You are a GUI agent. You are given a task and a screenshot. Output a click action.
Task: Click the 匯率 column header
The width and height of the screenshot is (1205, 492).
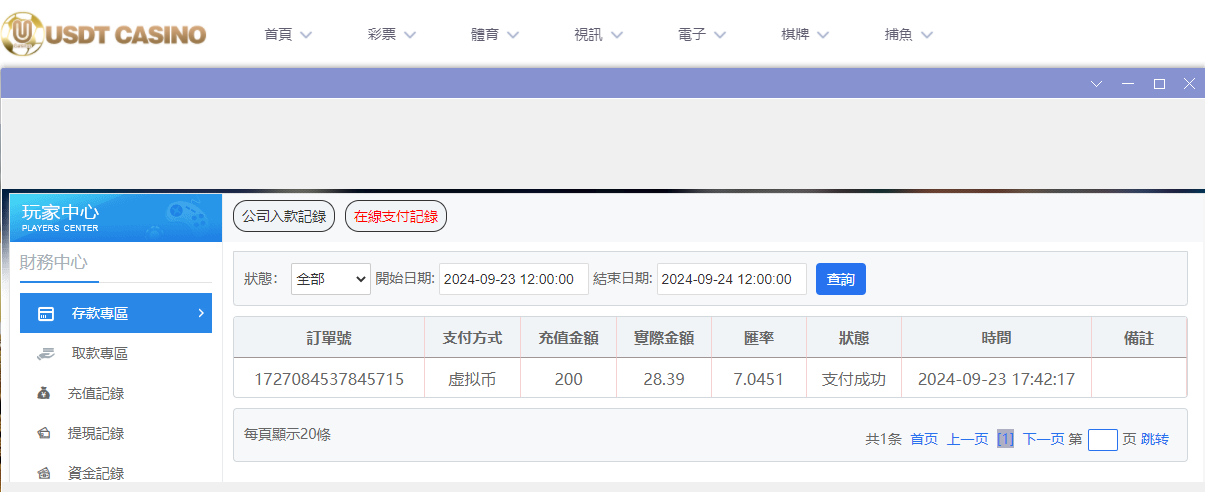tap(759, 338)
